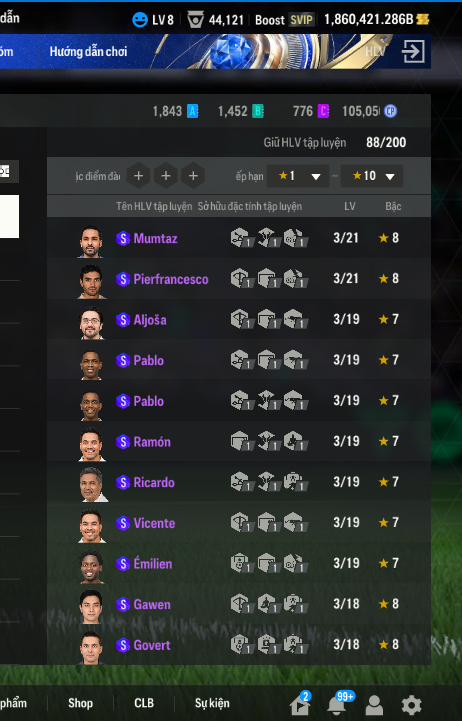Click the second plus trait filter slot
This screenshot has height=721, width=462.
pyautogui.click(x=166, y=176)
